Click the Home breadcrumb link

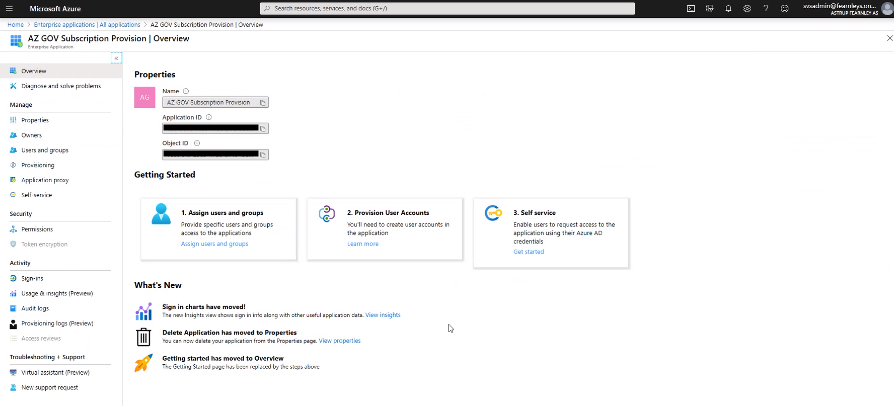[x=15, y=25]
